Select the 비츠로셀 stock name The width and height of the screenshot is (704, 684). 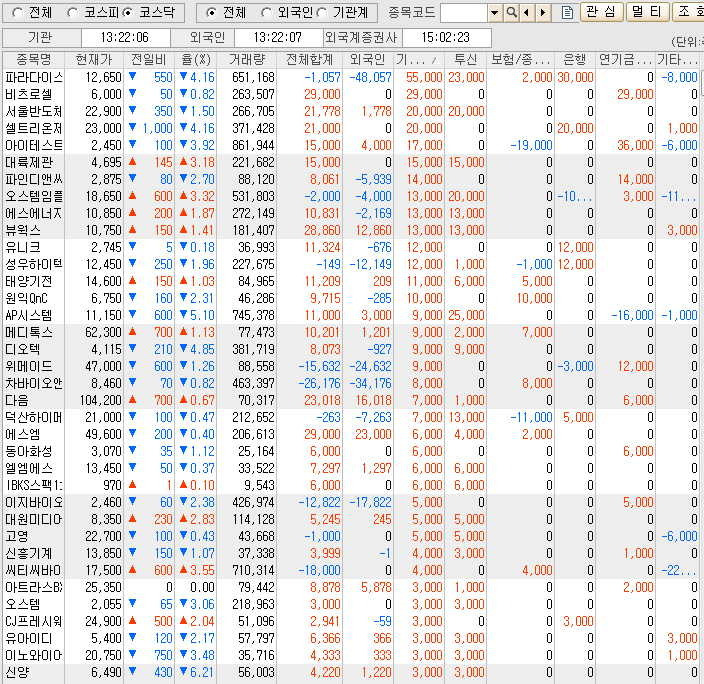coord(29,94)
